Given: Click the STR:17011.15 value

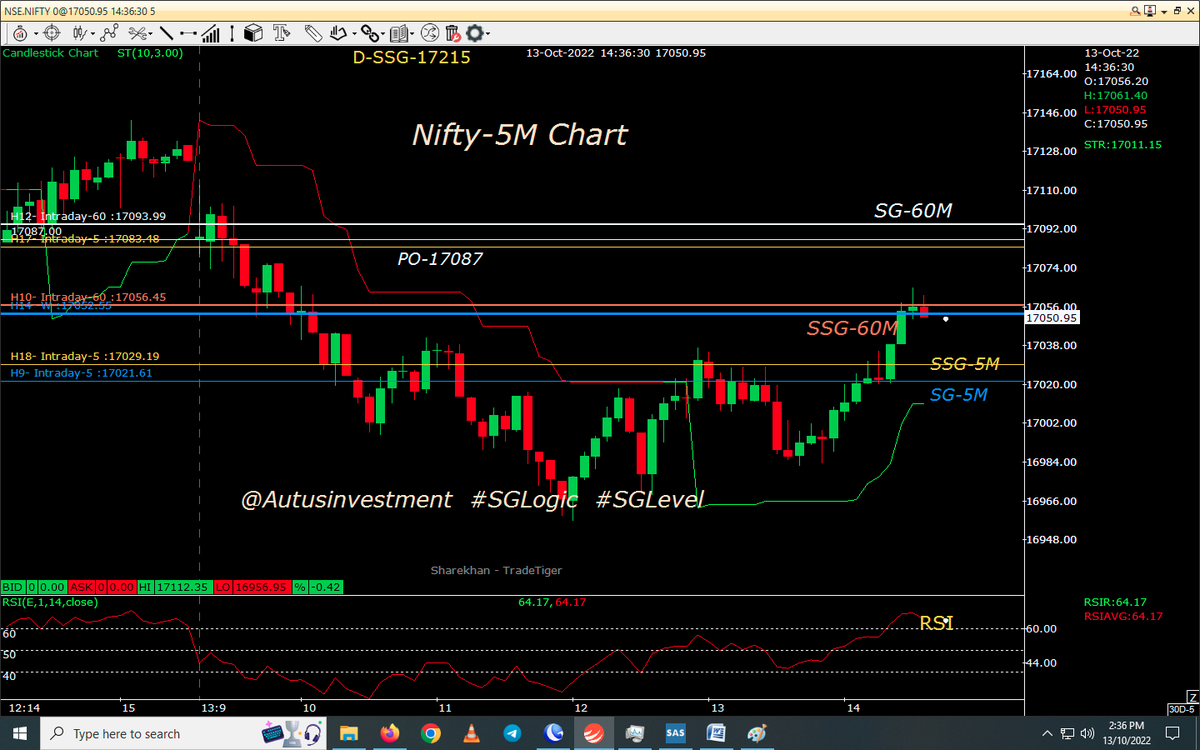Looking at the screenshot, I should [1123, 145].
